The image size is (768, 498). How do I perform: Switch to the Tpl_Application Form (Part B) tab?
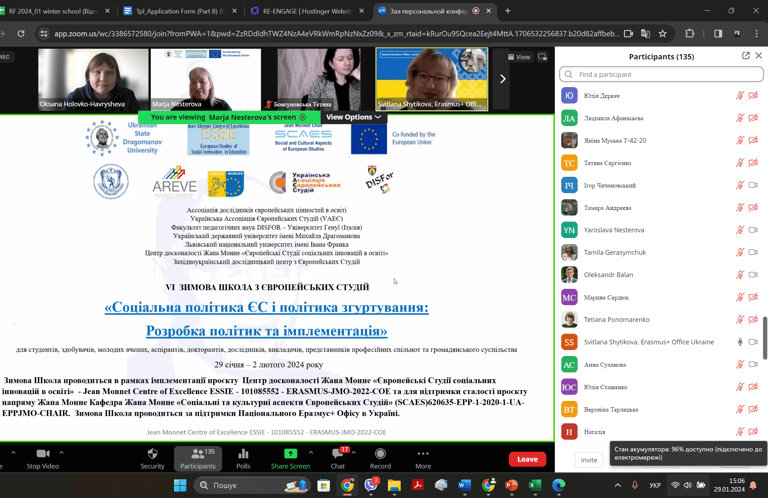point(179,11)
